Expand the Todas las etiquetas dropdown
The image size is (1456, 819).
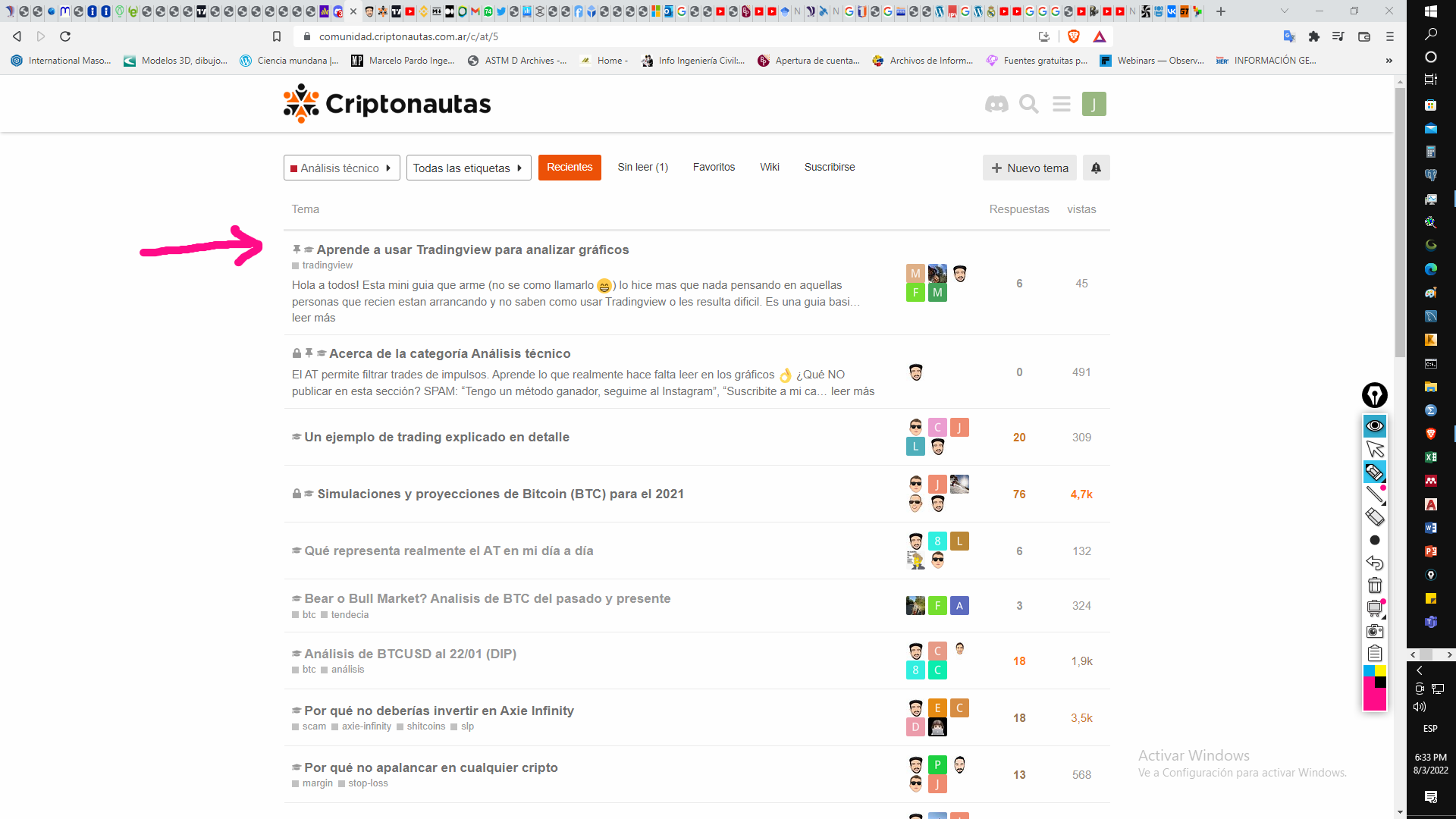(x=468, y=168)
